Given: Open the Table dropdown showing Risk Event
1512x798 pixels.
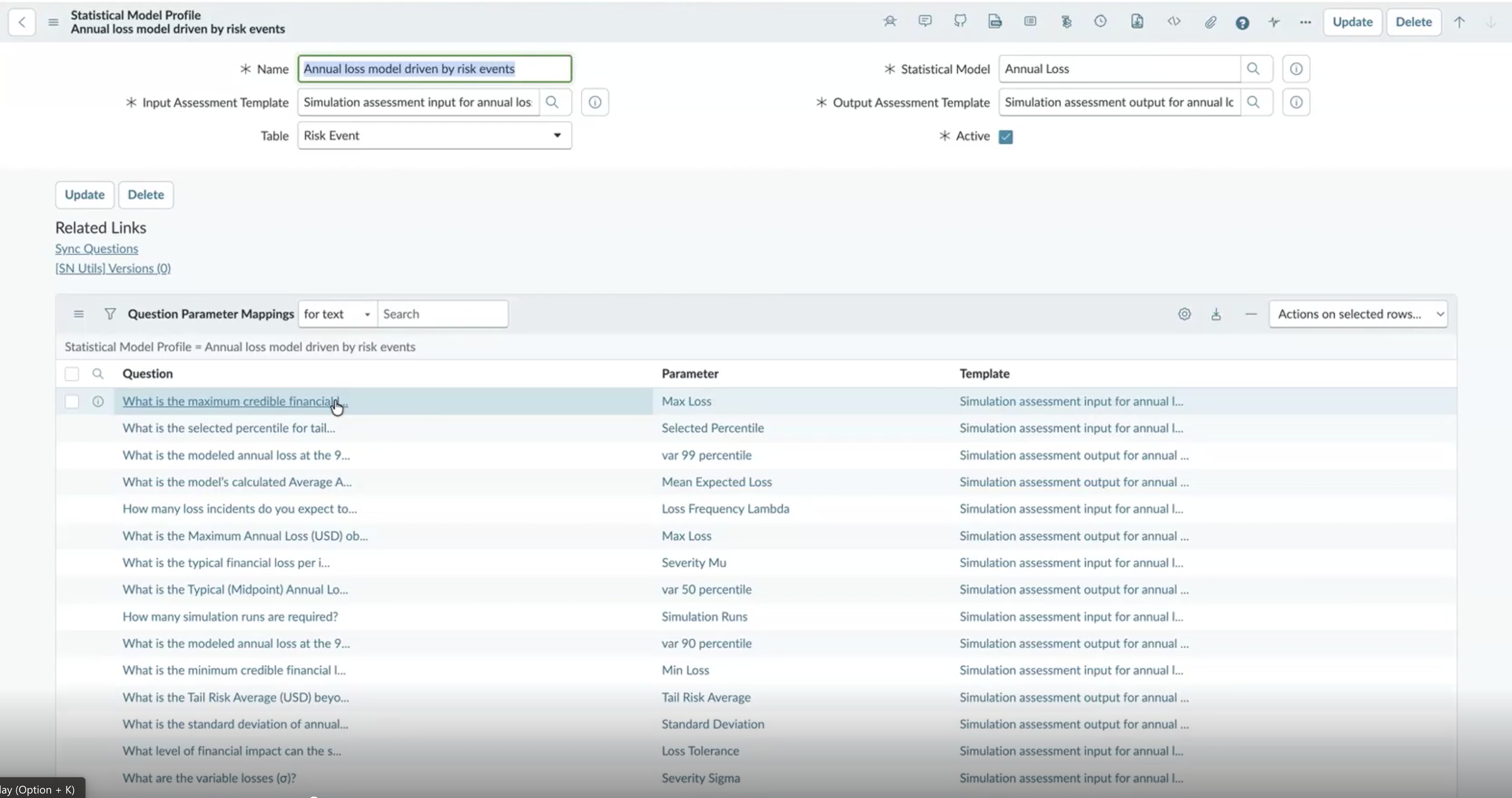Looking at the screenshot, I should click(434, 136).
